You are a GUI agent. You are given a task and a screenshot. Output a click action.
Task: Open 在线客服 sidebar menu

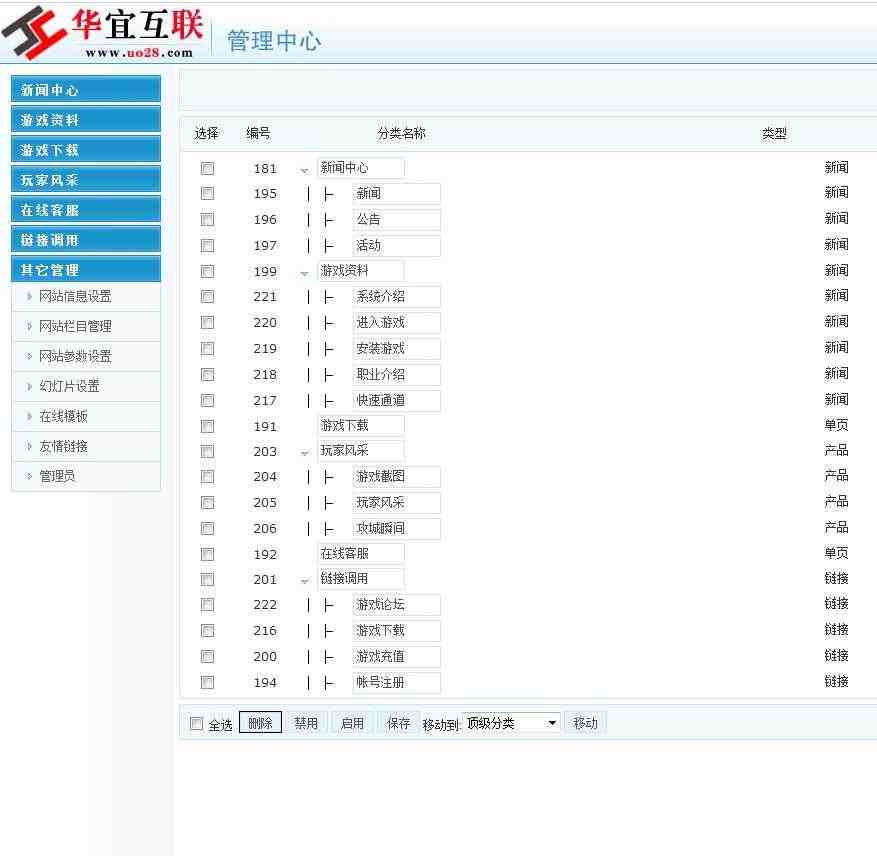[x=86, y=210]
